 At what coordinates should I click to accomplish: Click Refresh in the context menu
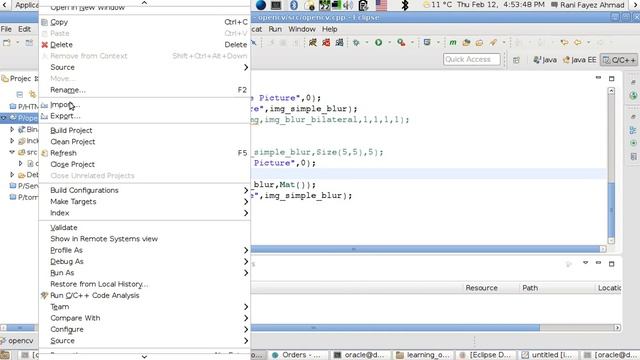(144, 153)
